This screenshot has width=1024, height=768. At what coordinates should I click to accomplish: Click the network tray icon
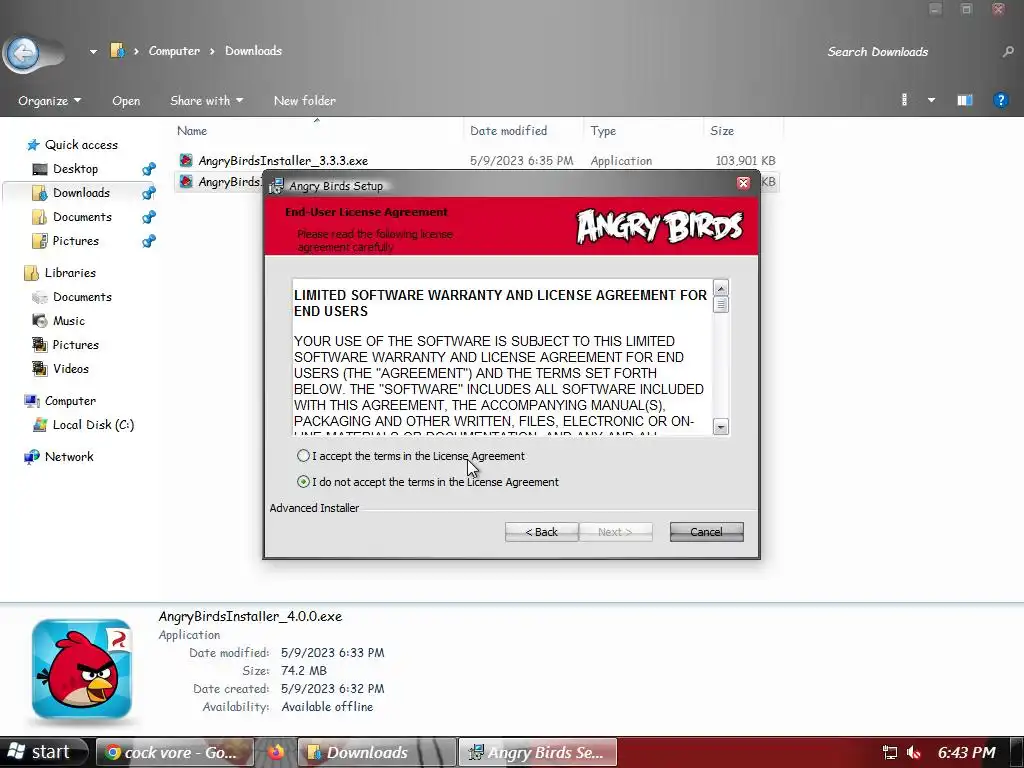pos(889,753)
